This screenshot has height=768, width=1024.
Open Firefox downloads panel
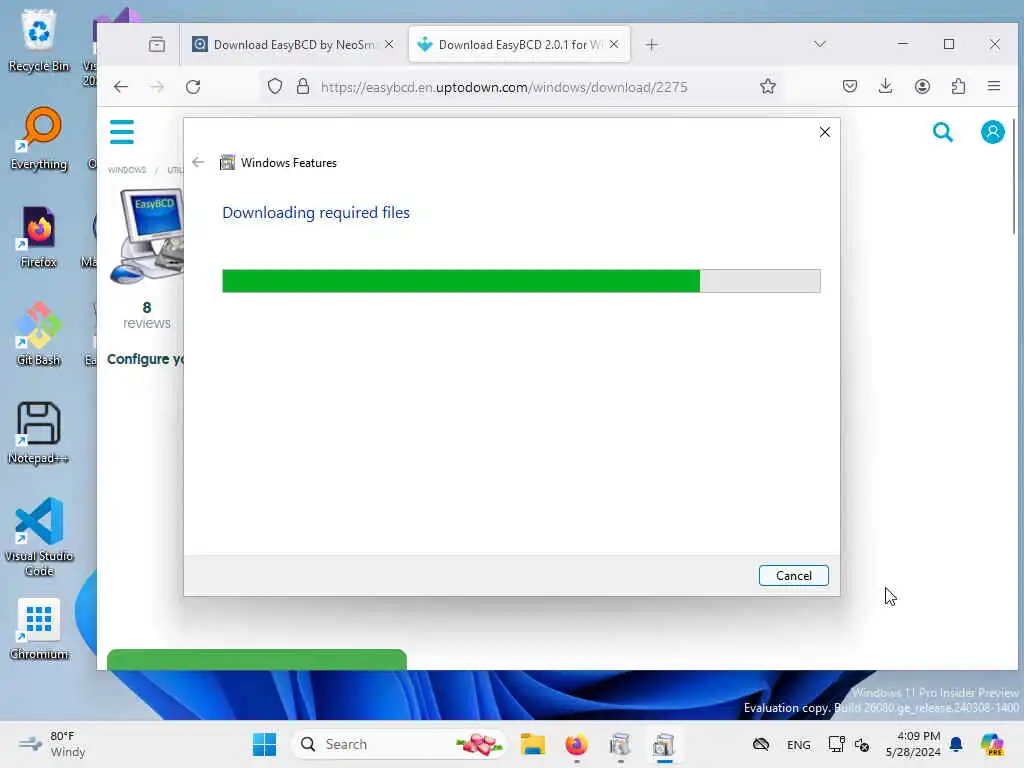tap(886, 86)
